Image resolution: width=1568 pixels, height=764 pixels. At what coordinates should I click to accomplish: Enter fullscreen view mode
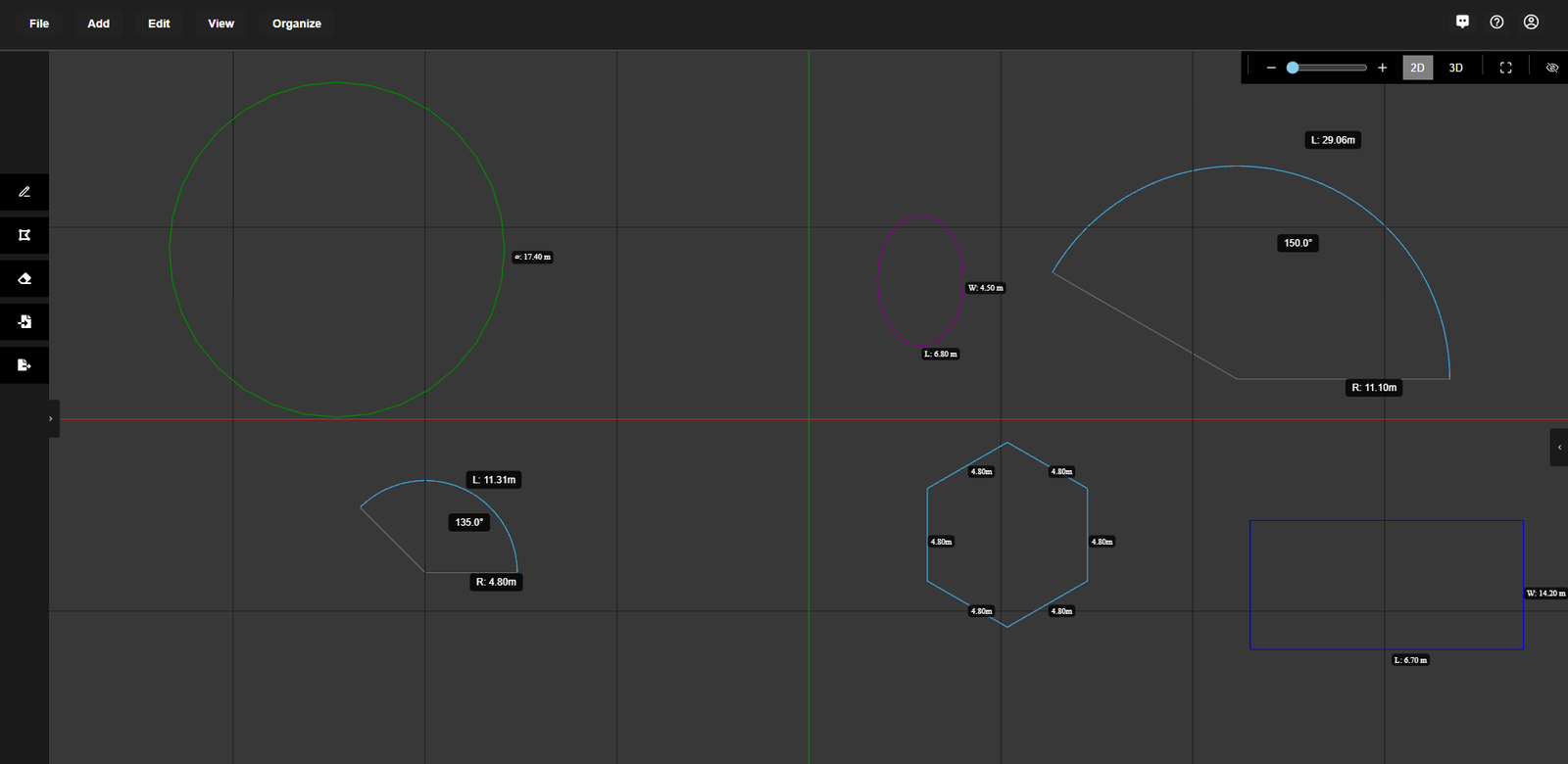coord(1505,68)
